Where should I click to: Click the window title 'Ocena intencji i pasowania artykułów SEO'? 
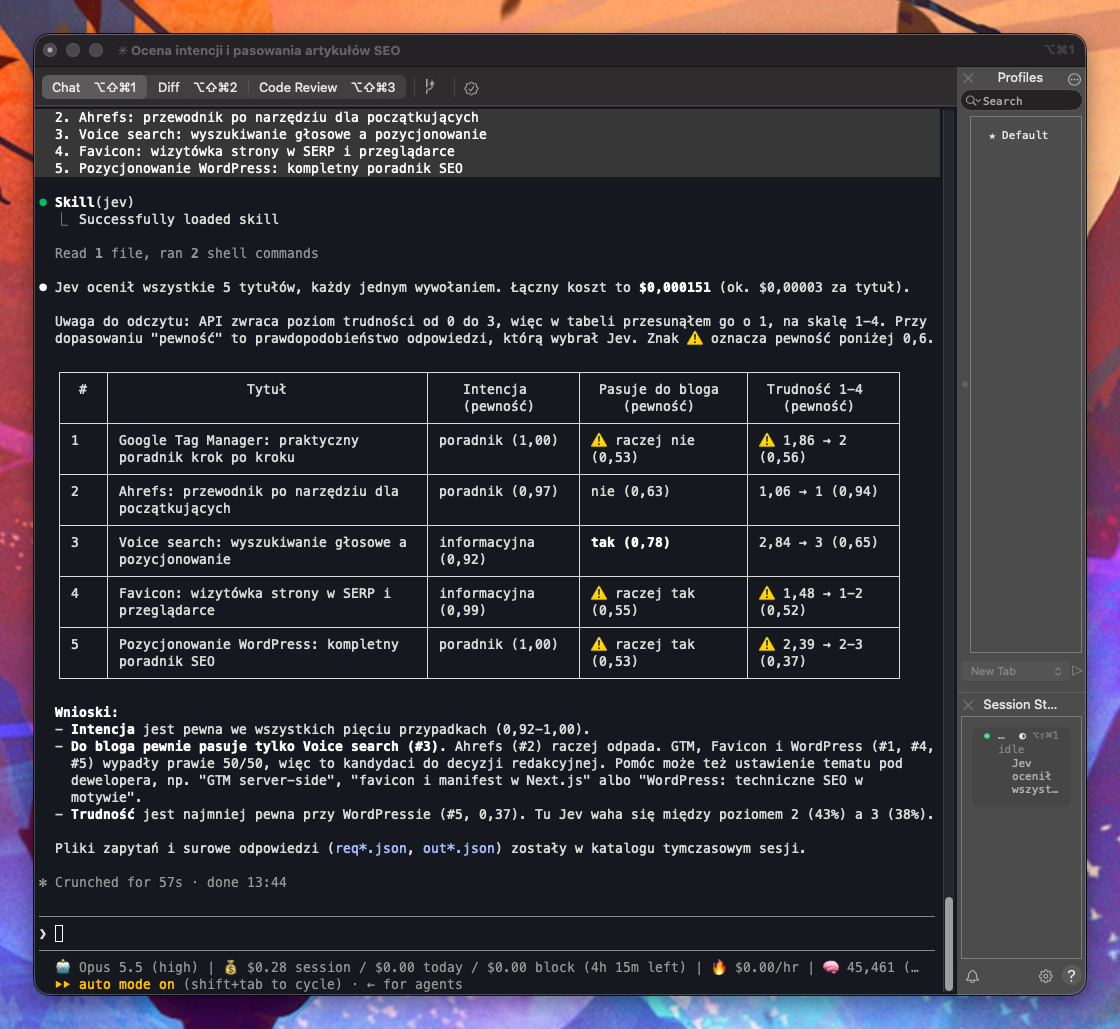[x=266, y=50]
